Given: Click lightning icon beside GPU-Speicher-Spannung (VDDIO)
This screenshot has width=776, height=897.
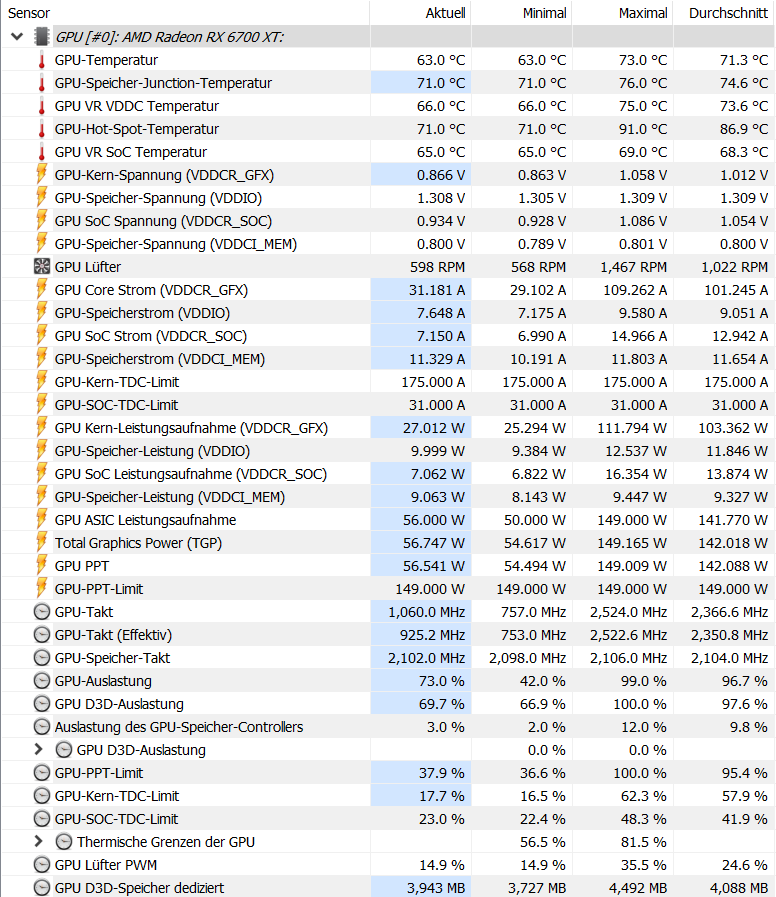Looking at the screenshot, I should pos(41,197).
